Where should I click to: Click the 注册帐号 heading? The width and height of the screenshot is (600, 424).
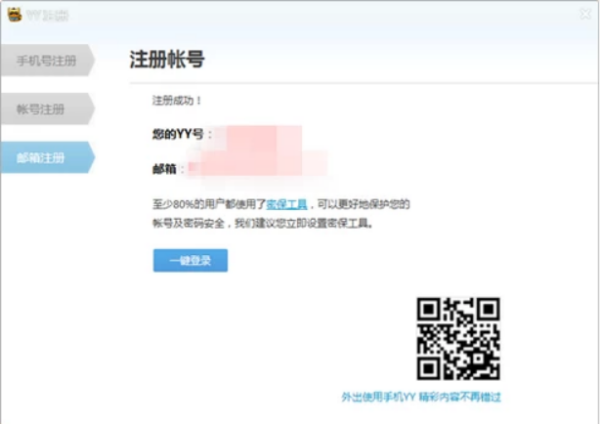pyautogui.click(x=167, y=59)
